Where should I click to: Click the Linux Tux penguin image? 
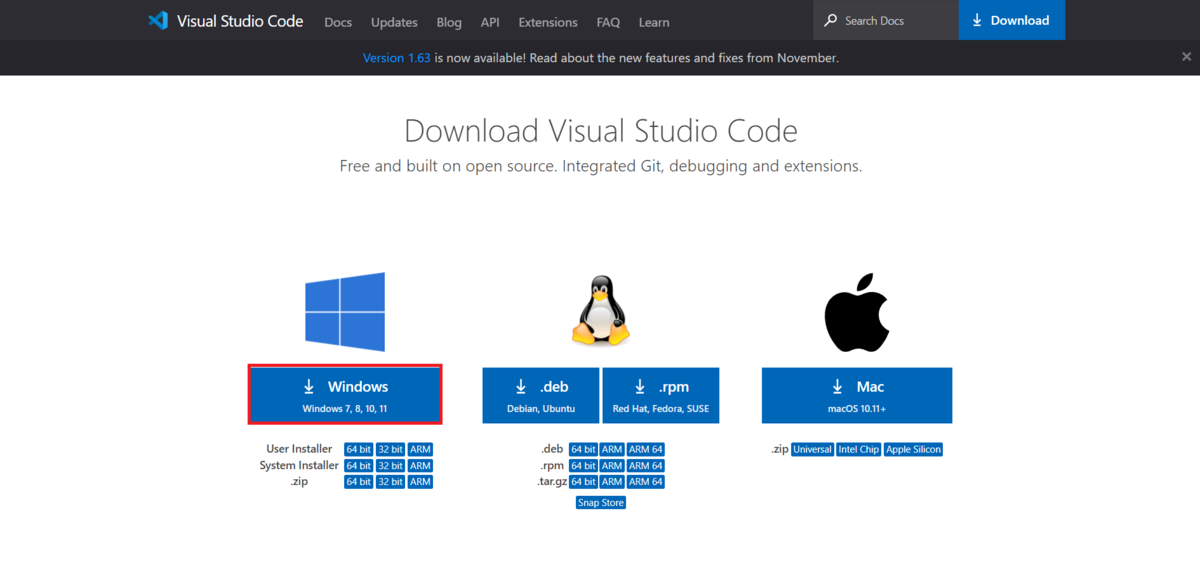[600, 309]
